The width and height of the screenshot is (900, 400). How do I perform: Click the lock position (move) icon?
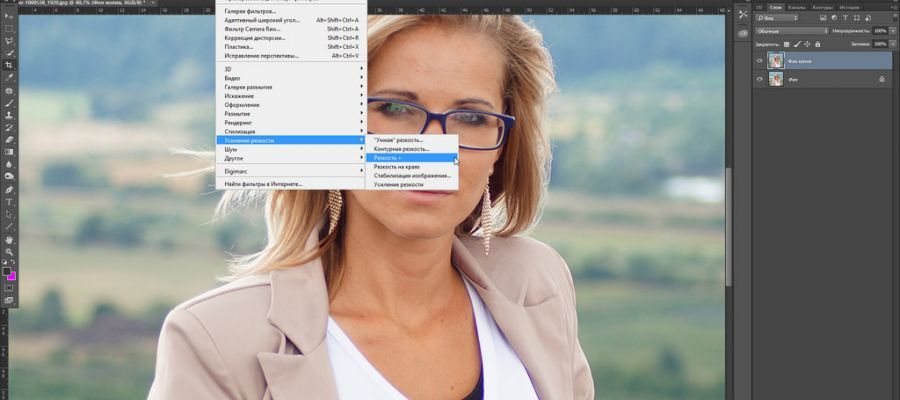coord(806,44)
